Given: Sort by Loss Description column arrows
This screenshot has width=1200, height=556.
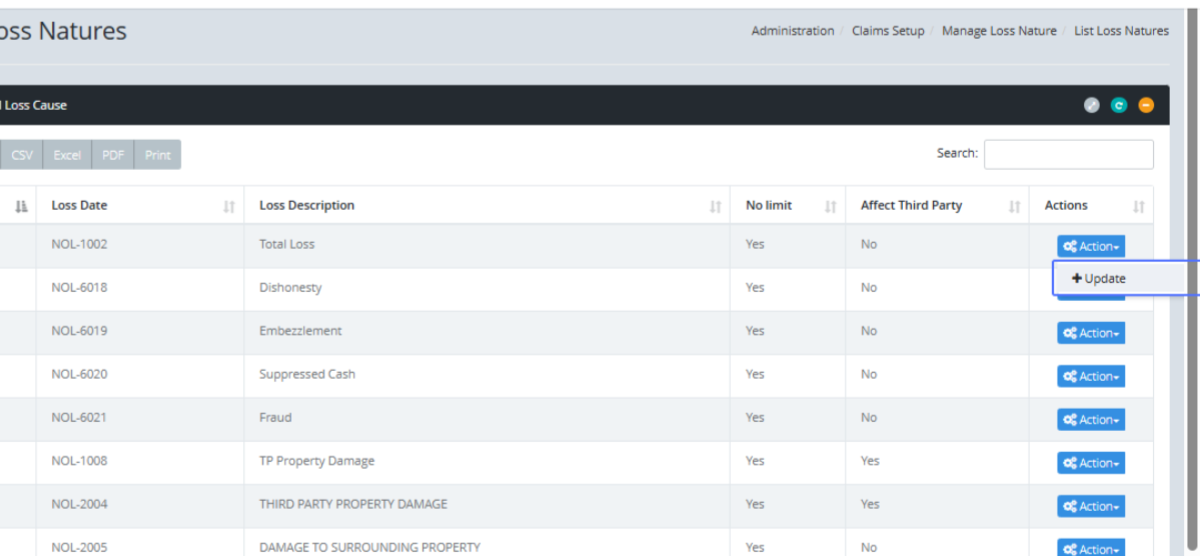Looking at the screenshot, I should [x=715, y=206].
